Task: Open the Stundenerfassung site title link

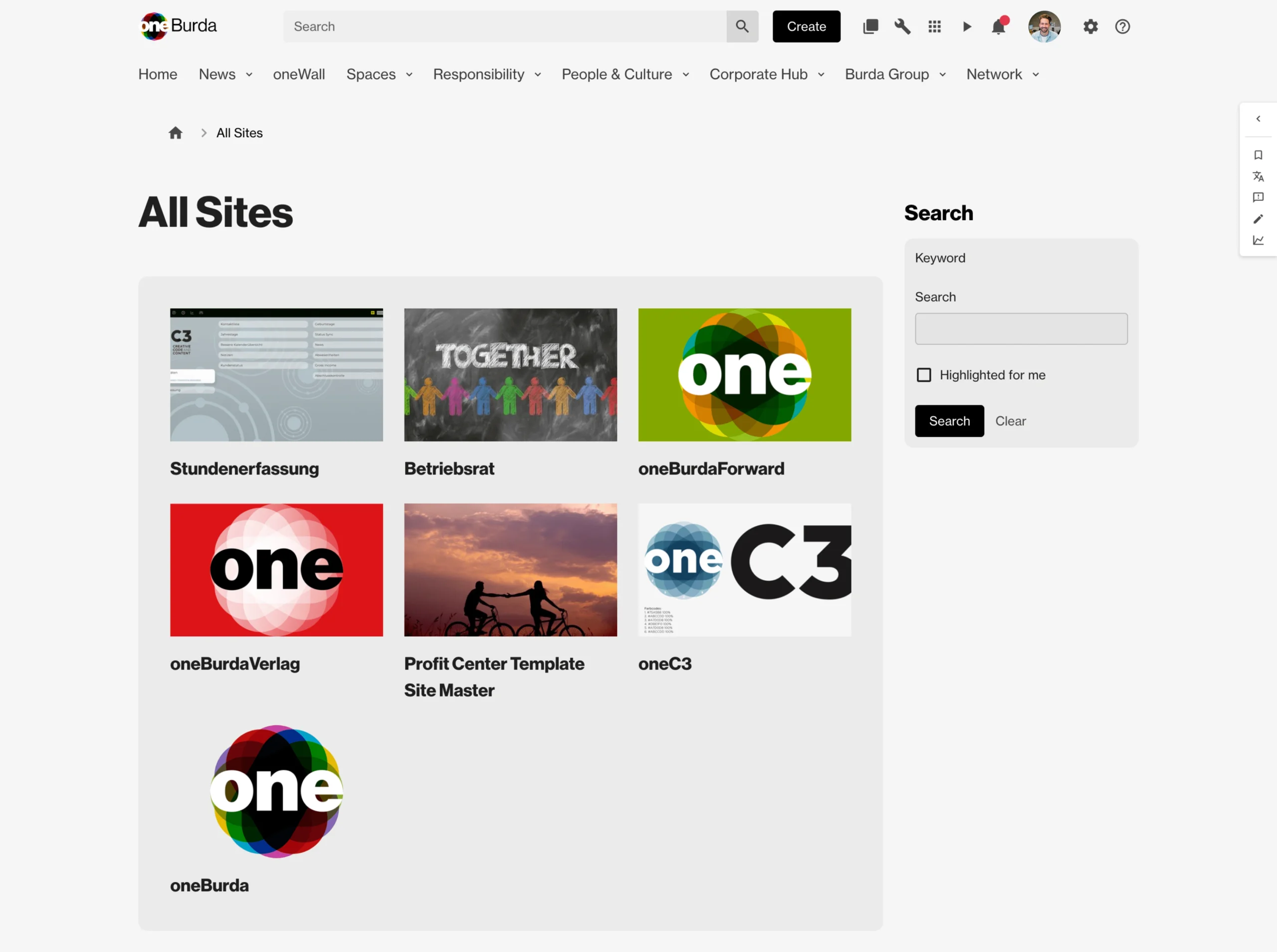Action: tap(244, 468)
